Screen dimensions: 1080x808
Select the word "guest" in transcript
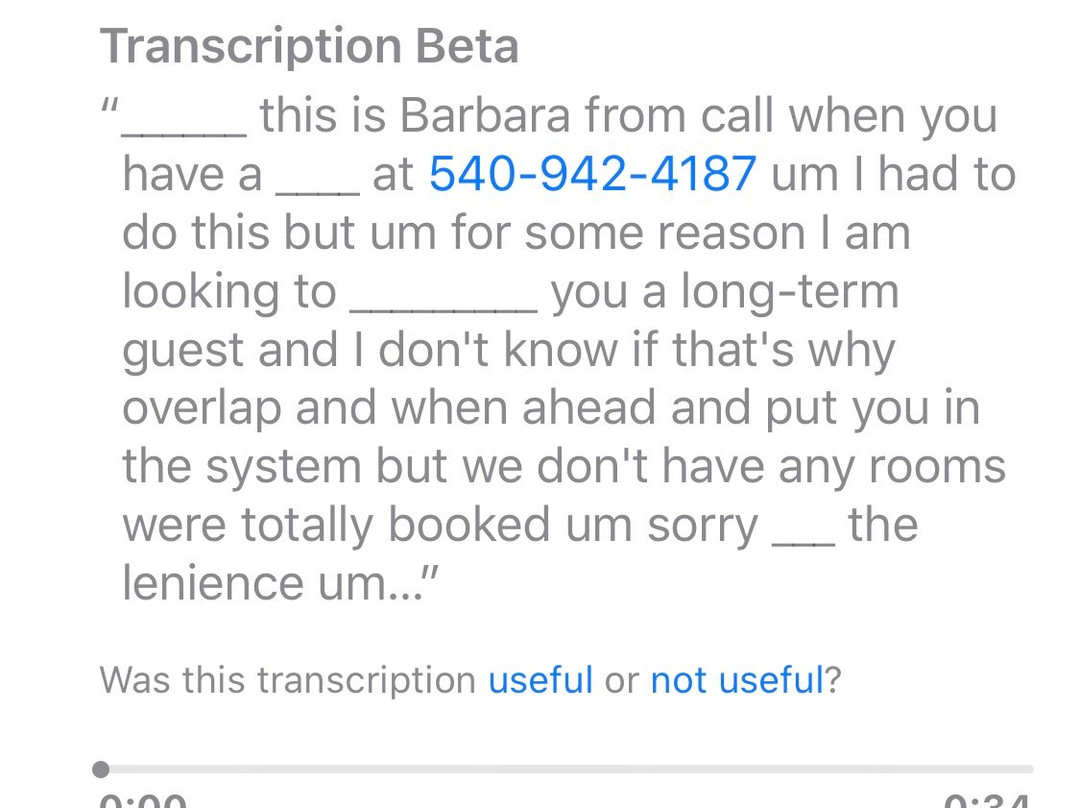pos(183,351)
